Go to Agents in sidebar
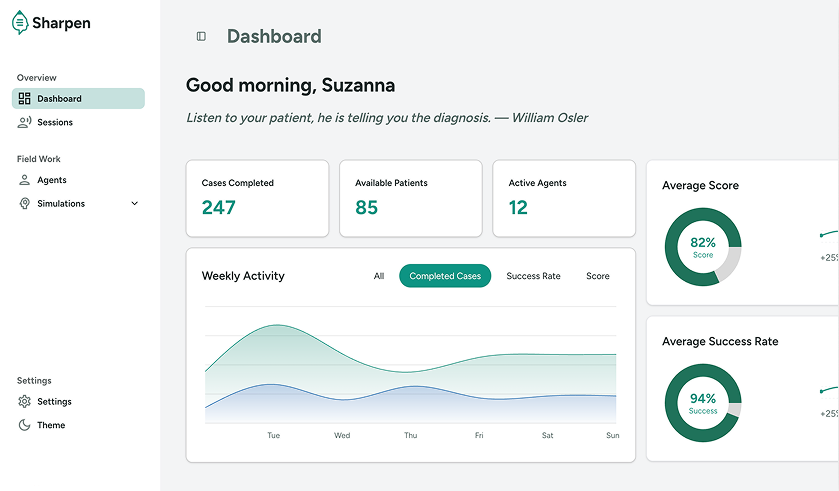839x491 pixels. coord(52,180)
